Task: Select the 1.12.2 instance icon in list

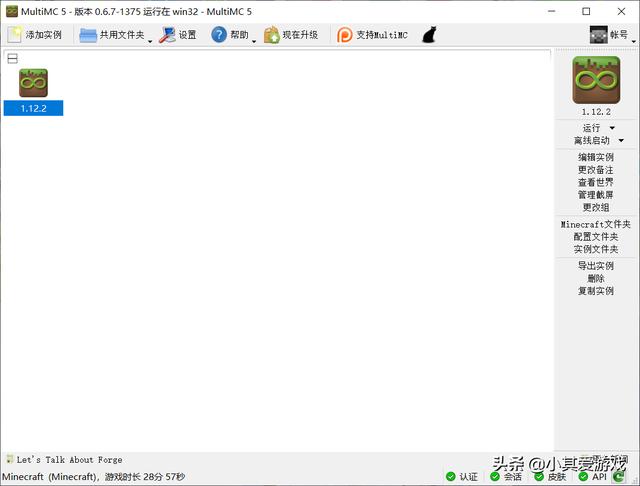Action: point(33,83)
